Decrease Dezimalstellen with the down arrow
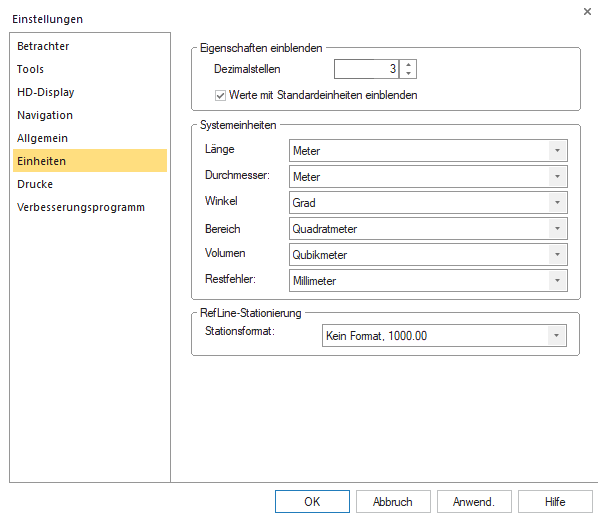Viewport: 606px width, 526px height. pyautogui.click(x=408, y=74)
